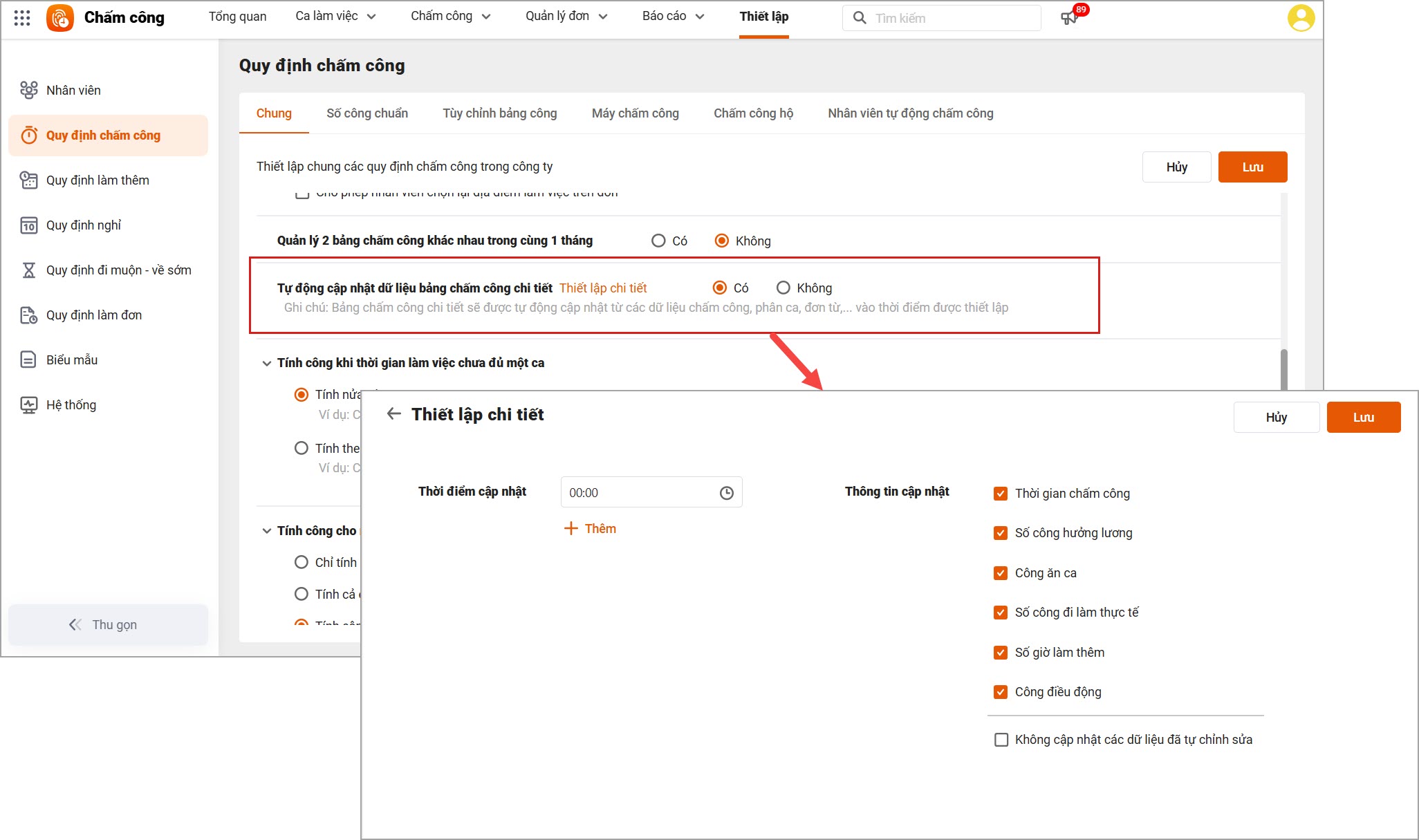Click the notification megaphone icon
Image resolution: width=1419 pixels, height=840 pixels.
[x=1069, y=18]
